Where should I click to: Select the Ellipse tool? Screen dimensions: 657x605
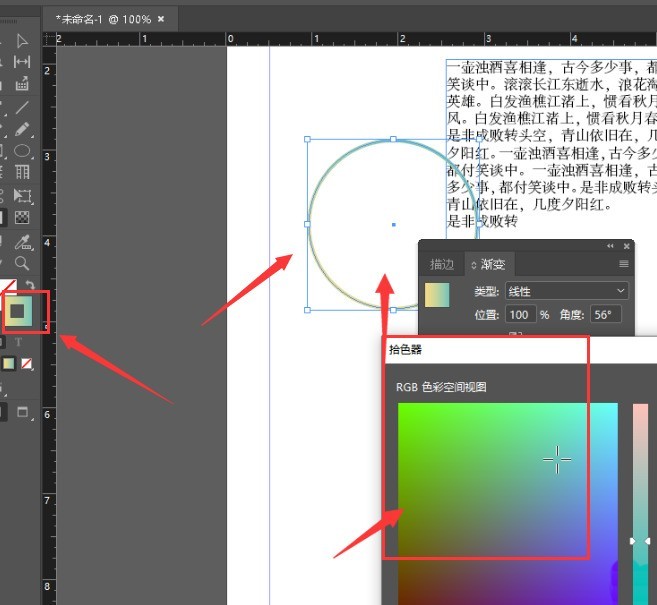click(22, 152)
